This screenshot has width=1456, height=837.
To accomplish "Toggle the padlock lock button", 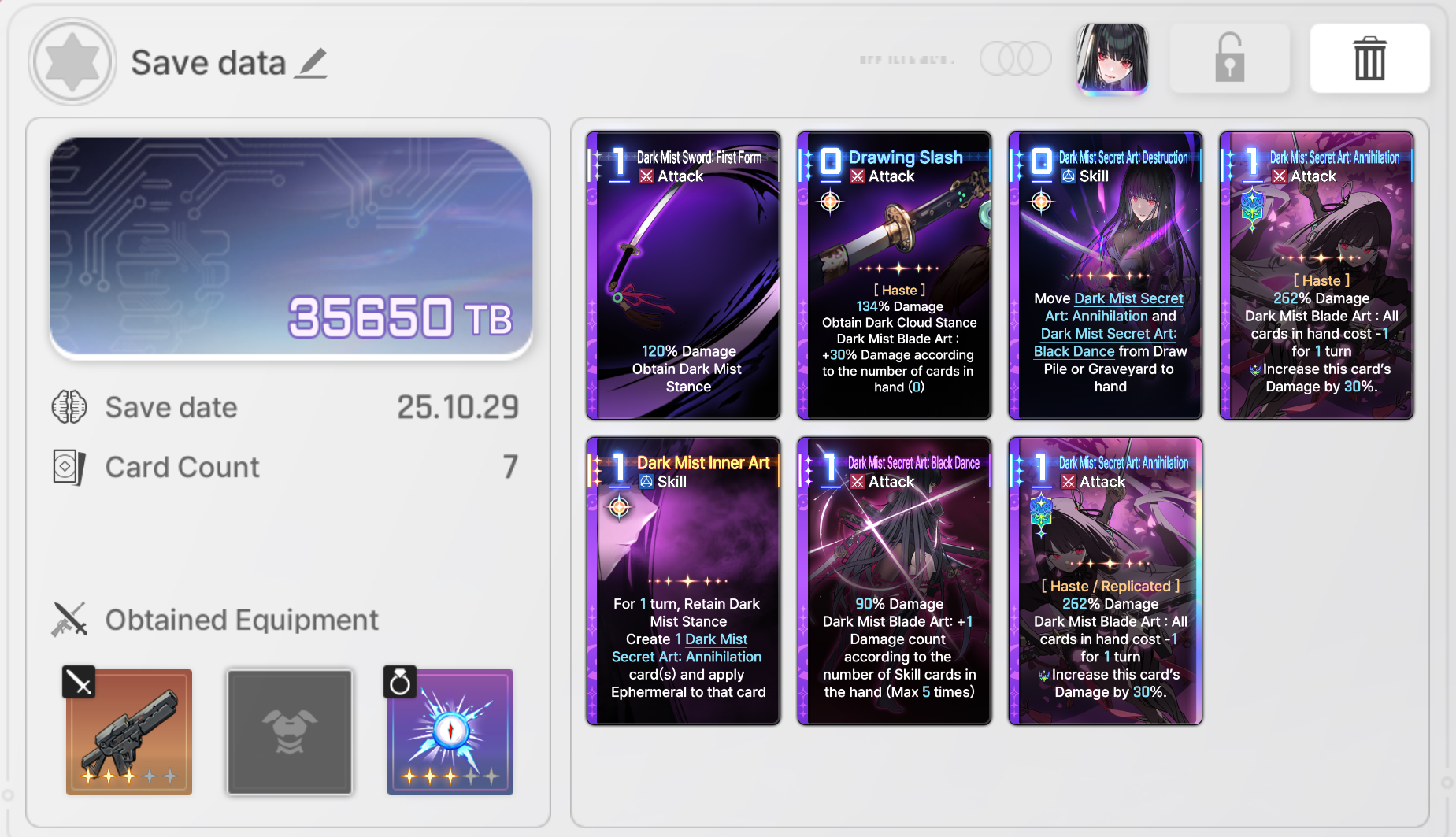I will (1229, 58).
